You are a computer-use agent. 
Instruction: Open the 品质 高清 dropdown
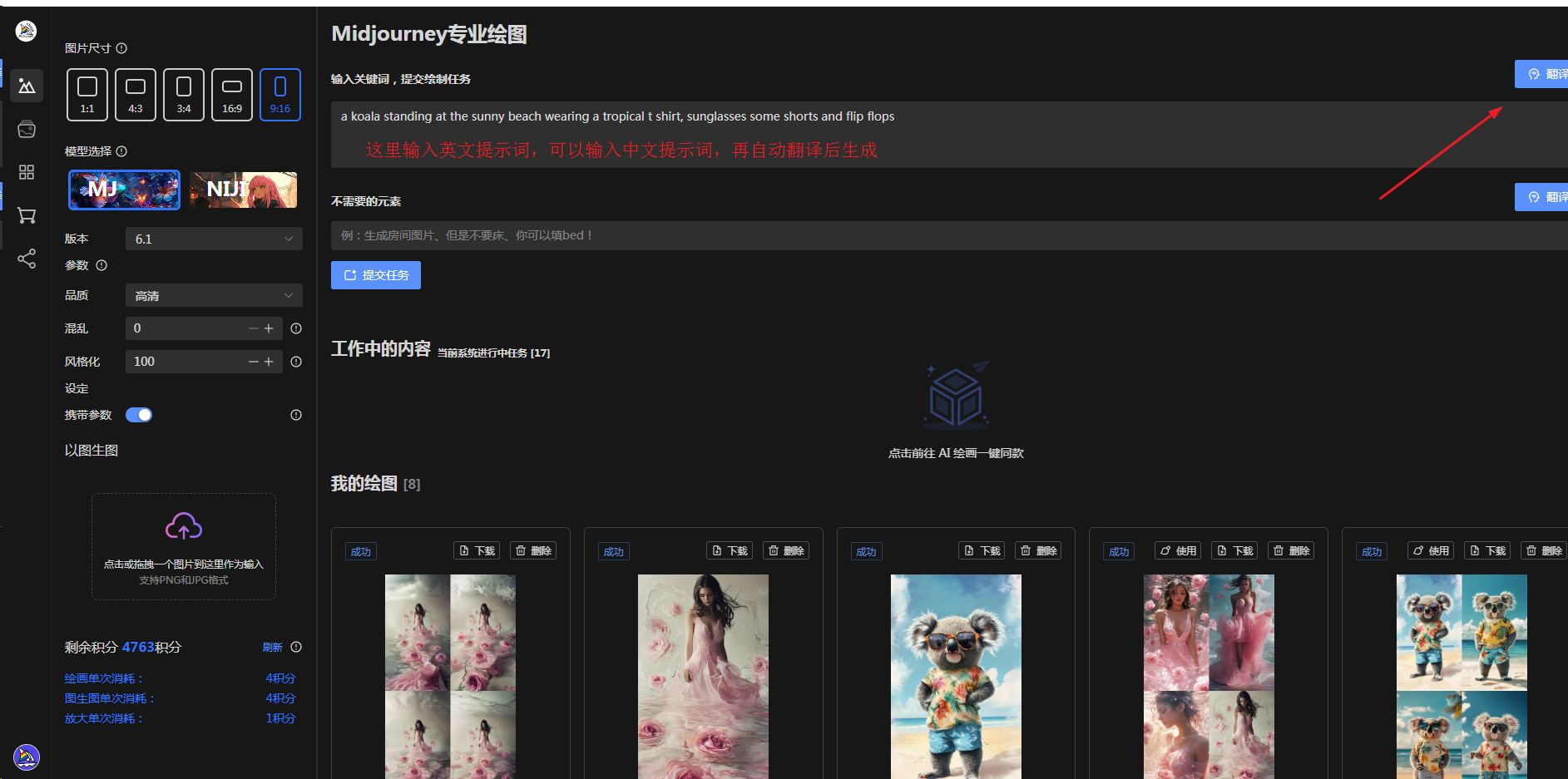tap(214, 295)
